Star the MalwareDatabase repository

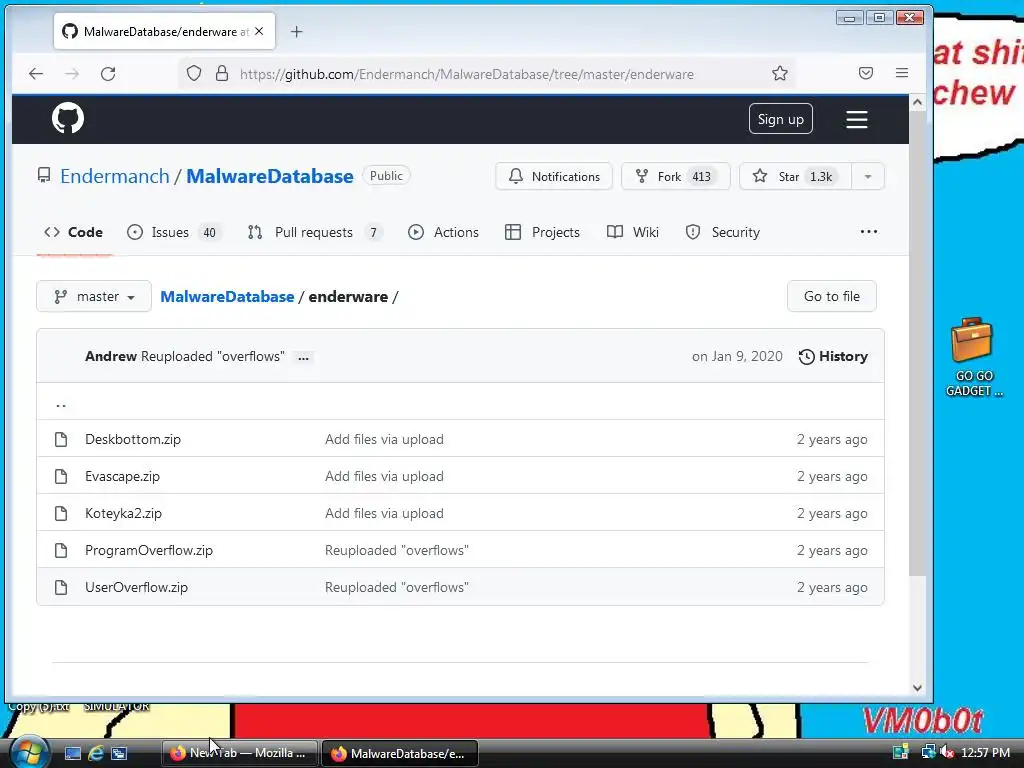795,176
